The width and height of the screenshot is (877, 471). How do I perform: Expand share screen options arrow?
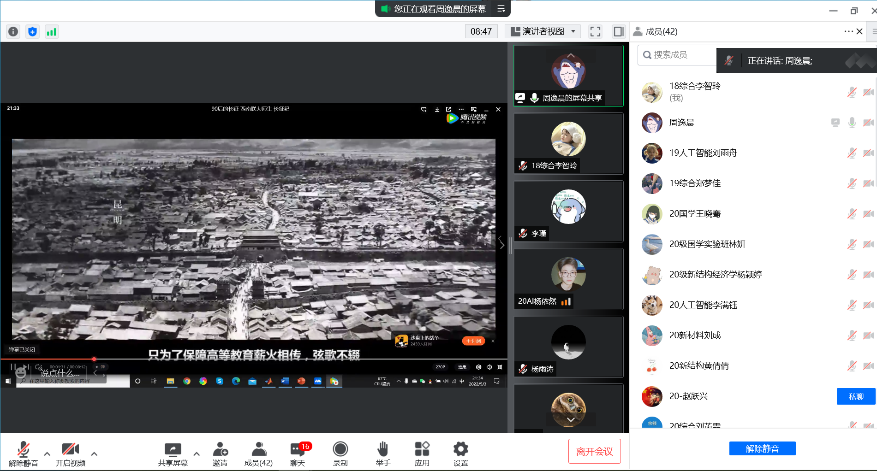tap(196, 454)
